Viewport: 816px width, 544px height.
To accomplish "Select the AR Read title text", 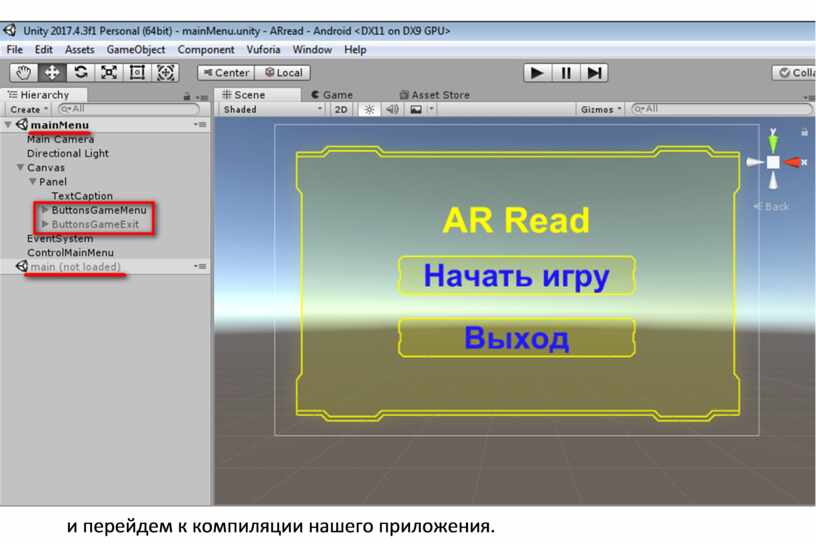I will (516, 220).
